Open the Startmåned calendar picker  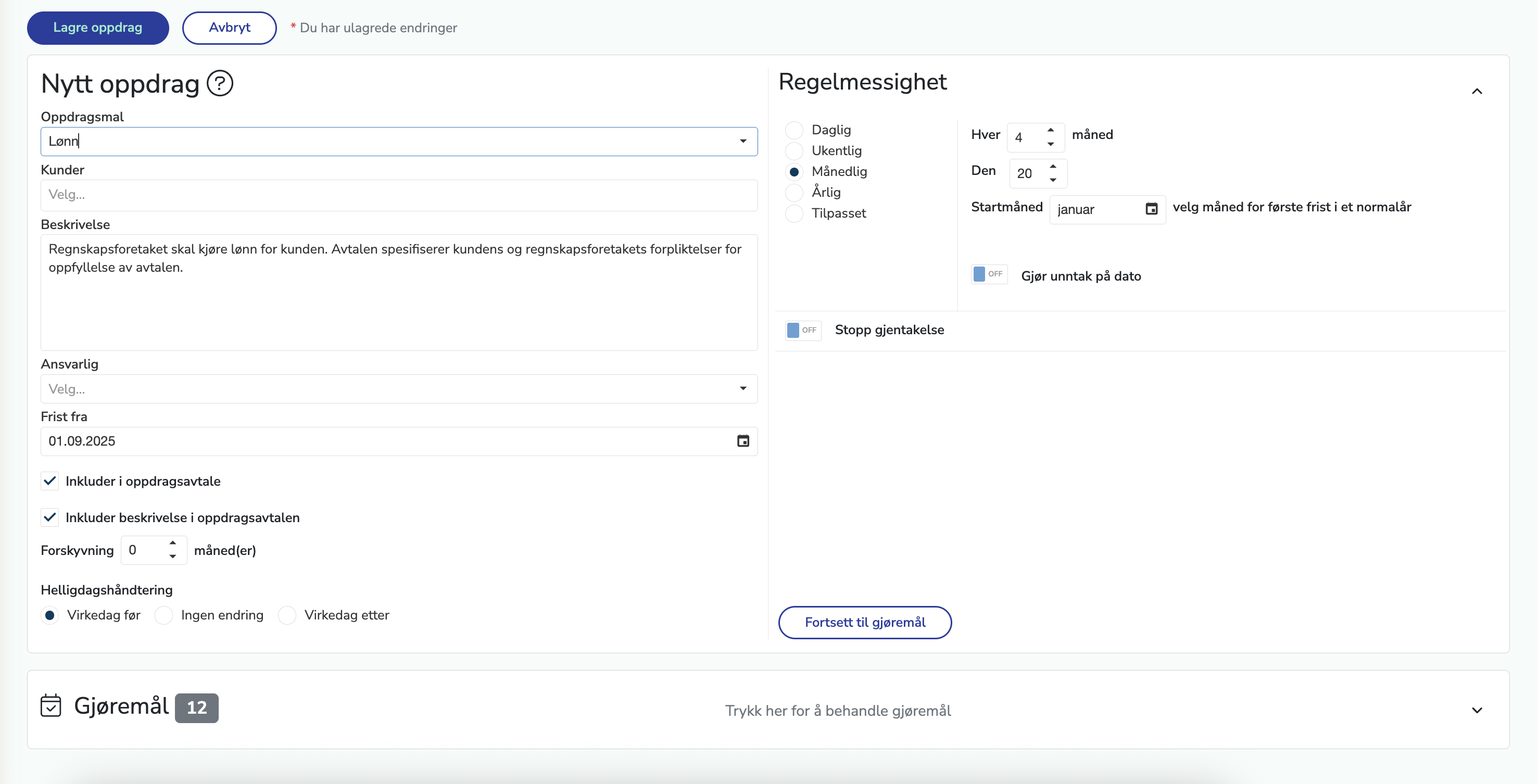pyautogui.click(x=1151, y=209)
